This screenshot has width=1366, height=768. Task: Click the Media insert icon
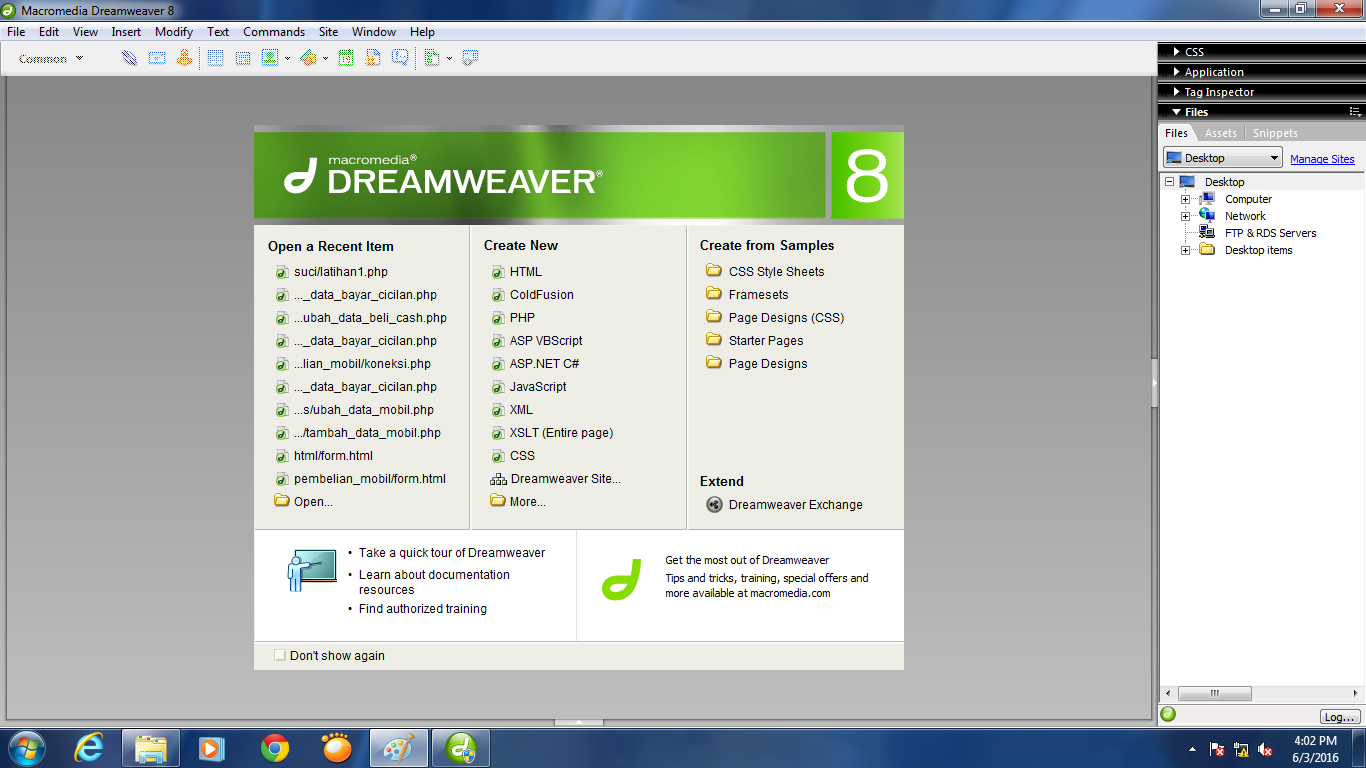(308, 58)
